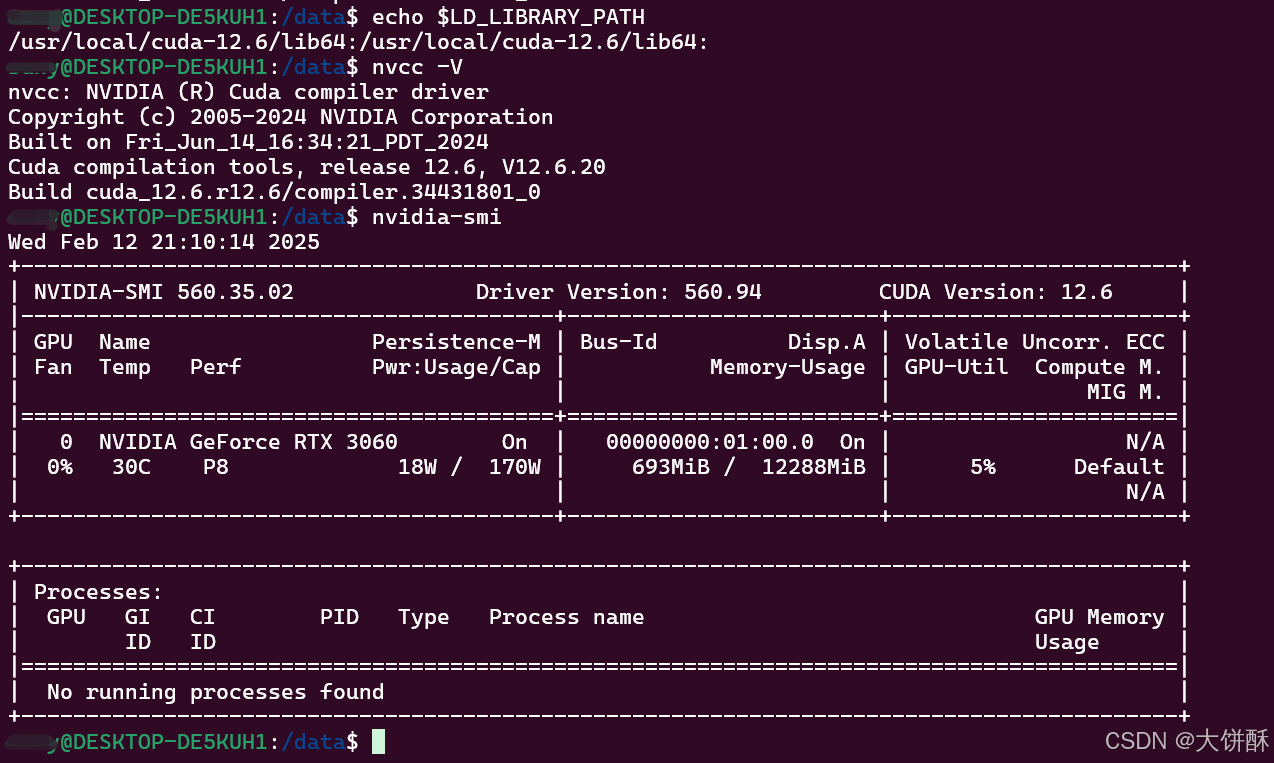Click the 'nvidia-smi' command text
The height and width of the screenshot is (763, 1274).
(x=437, y=217)
